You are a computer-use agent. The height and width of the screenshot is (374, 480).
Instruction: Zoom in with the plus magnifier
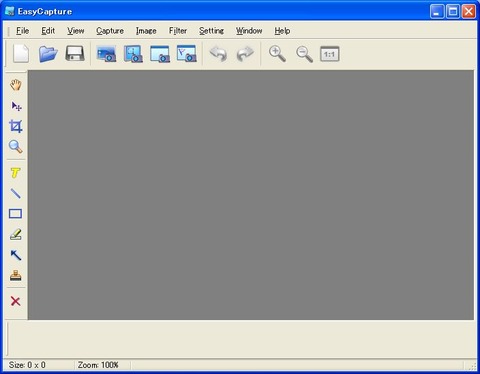pyautogui.click(x=277, y=54)
